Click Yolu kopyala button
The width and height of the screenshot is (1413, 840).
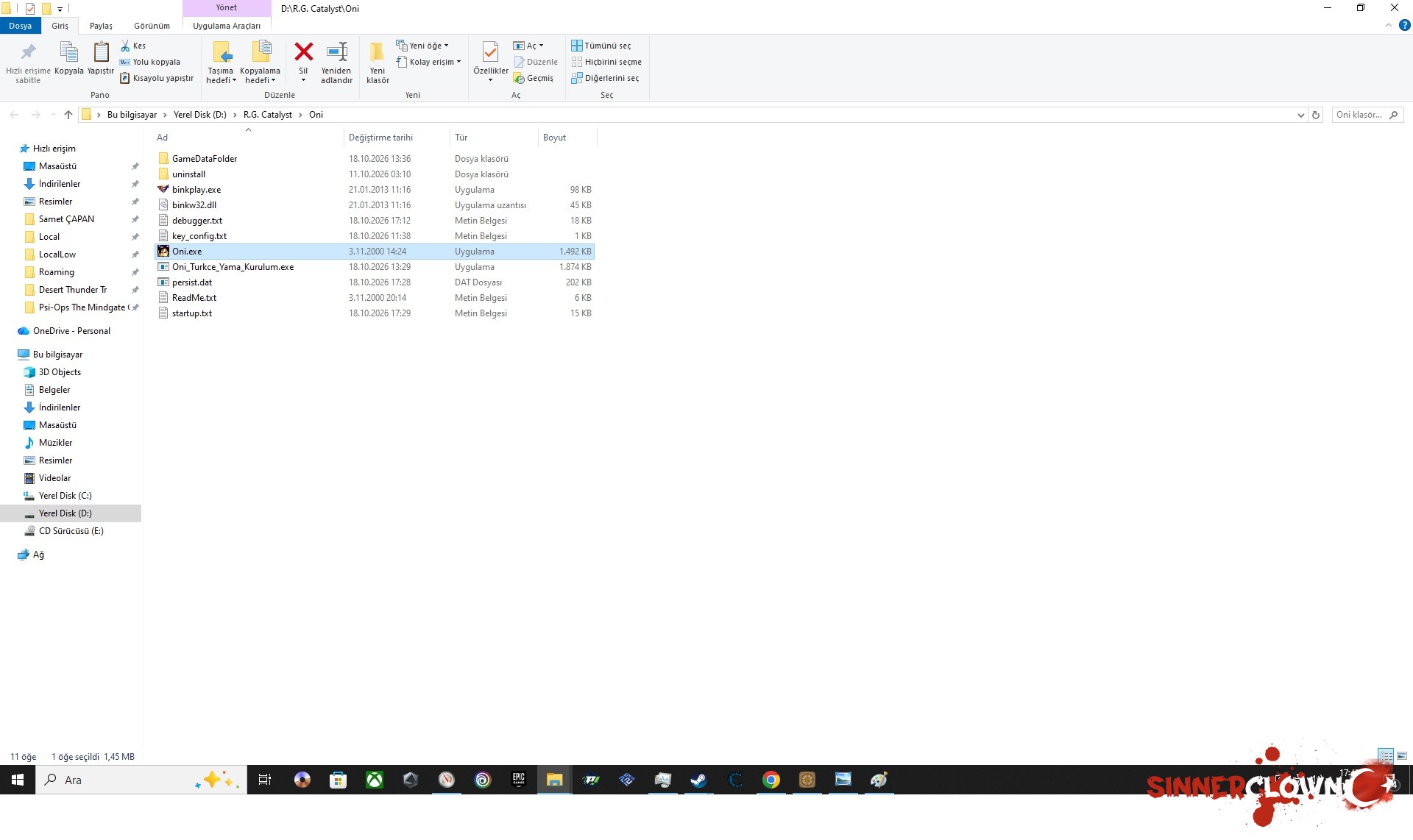[x=150, y=62]
